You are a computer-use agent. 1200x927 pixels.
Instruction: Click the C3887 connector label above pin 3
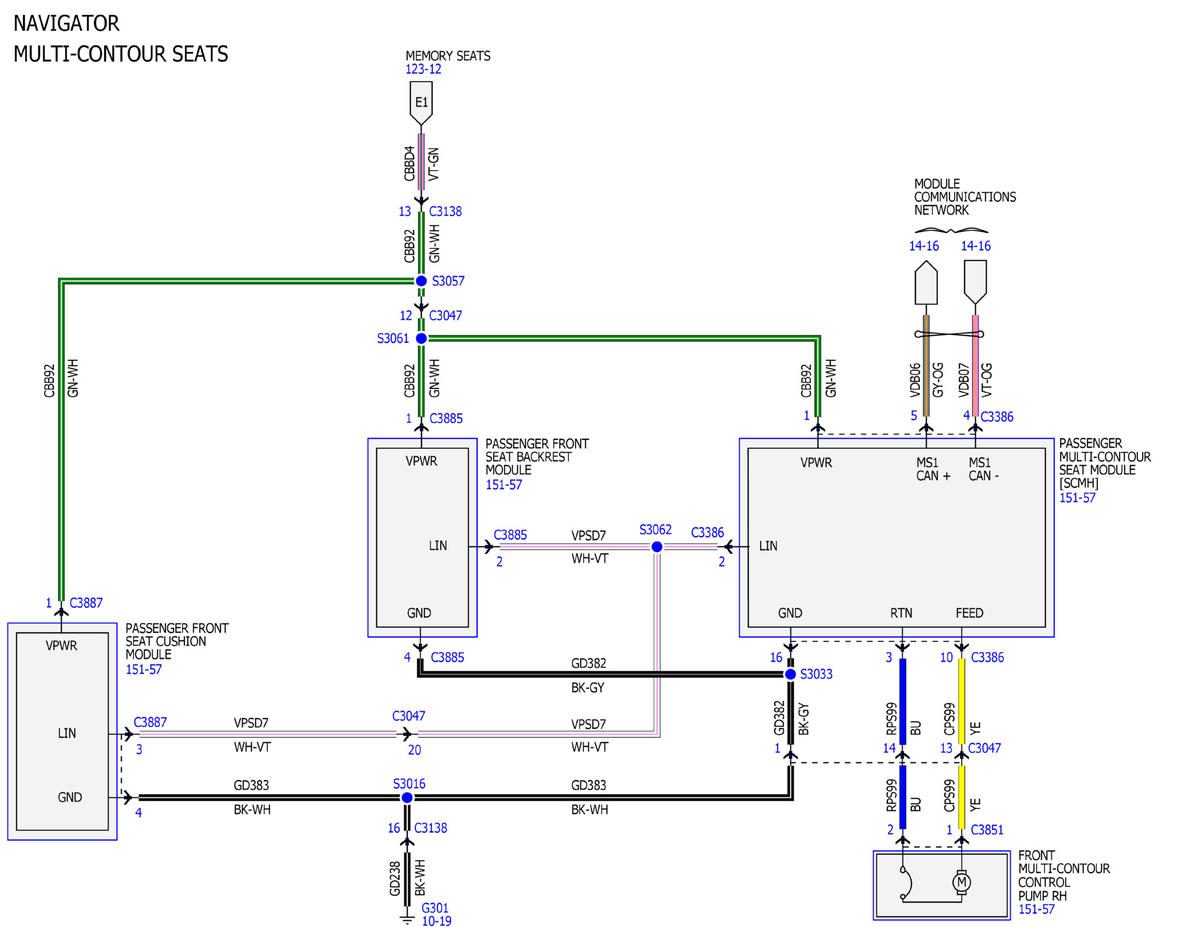[x=150, y=721]
